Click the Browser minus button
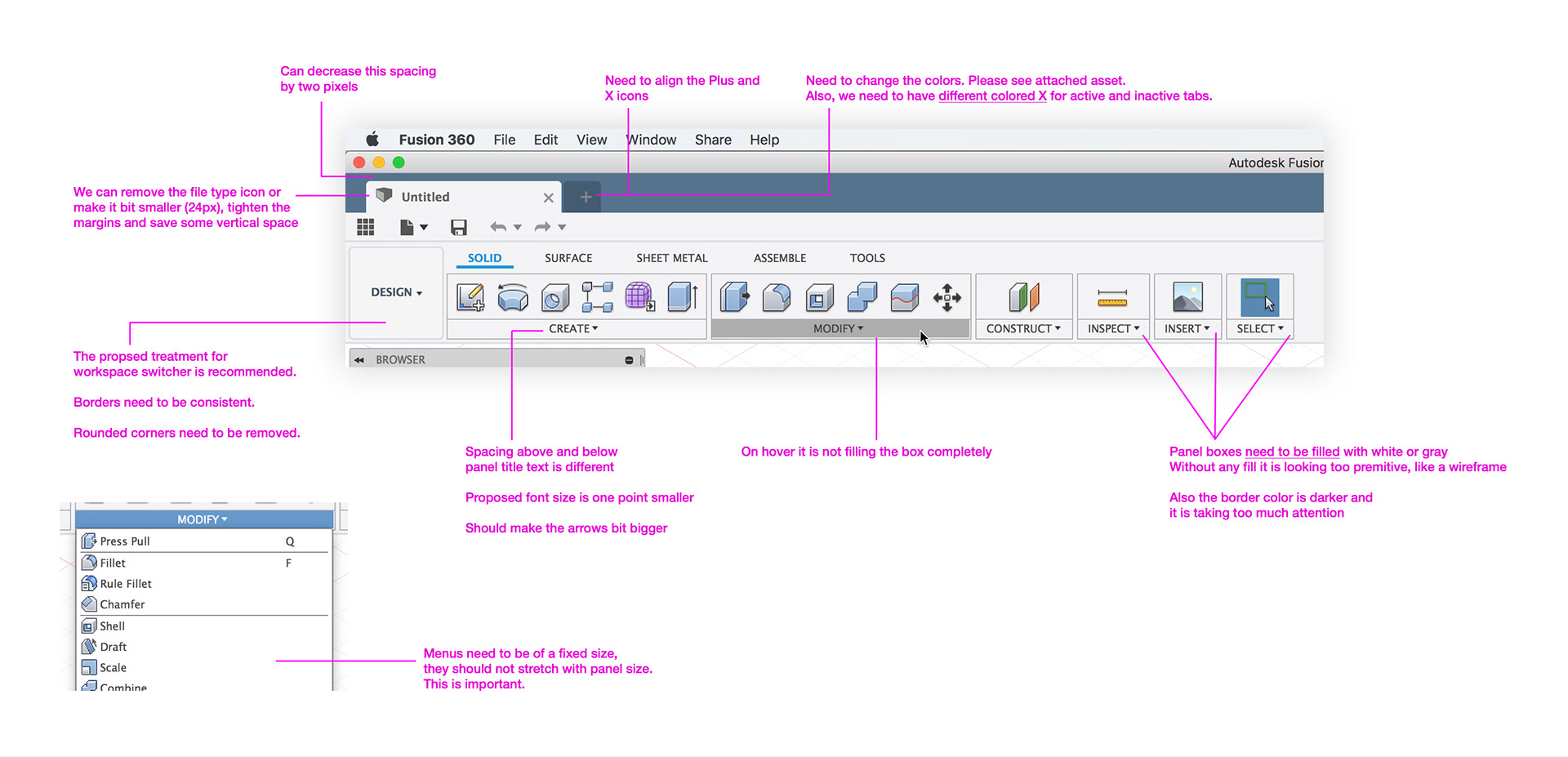 tap(629, 360)
